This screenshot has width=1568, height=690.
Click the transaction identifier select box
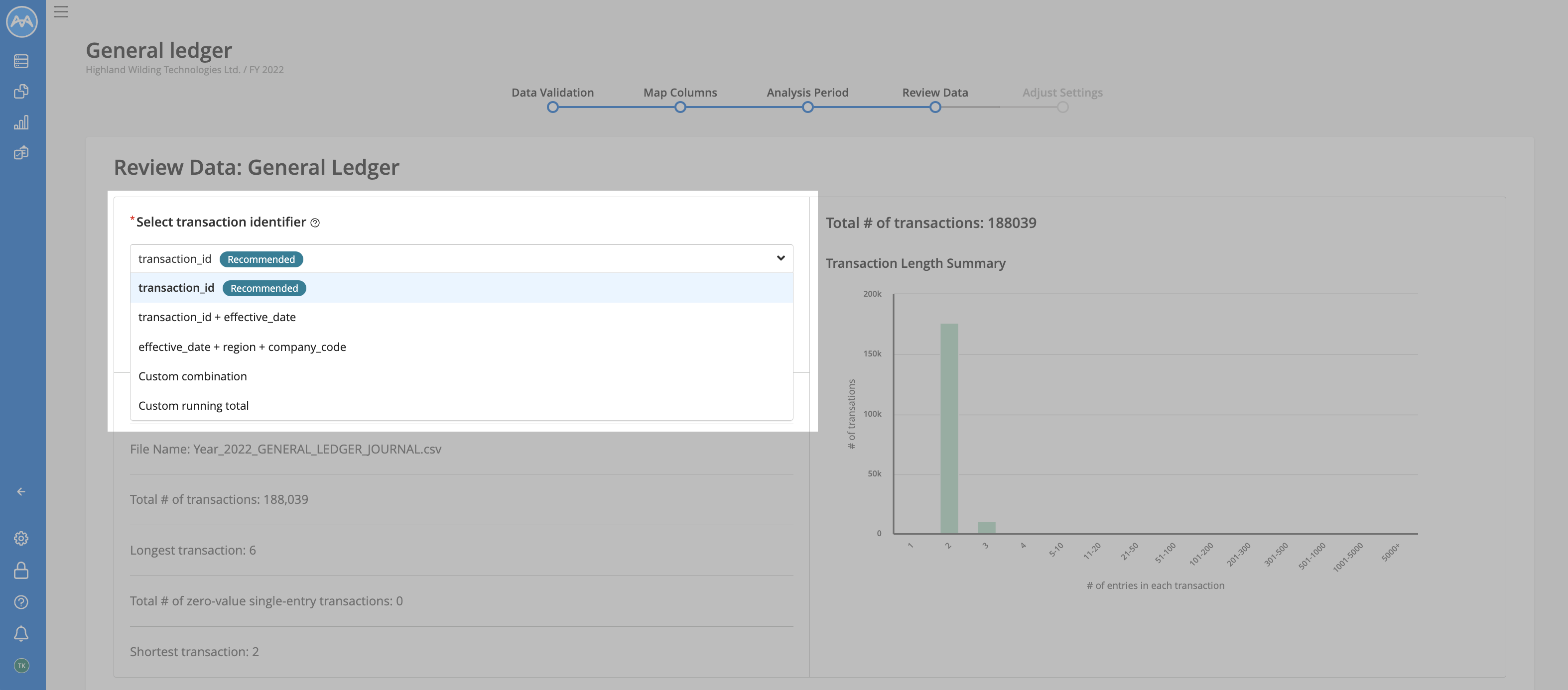461,258
